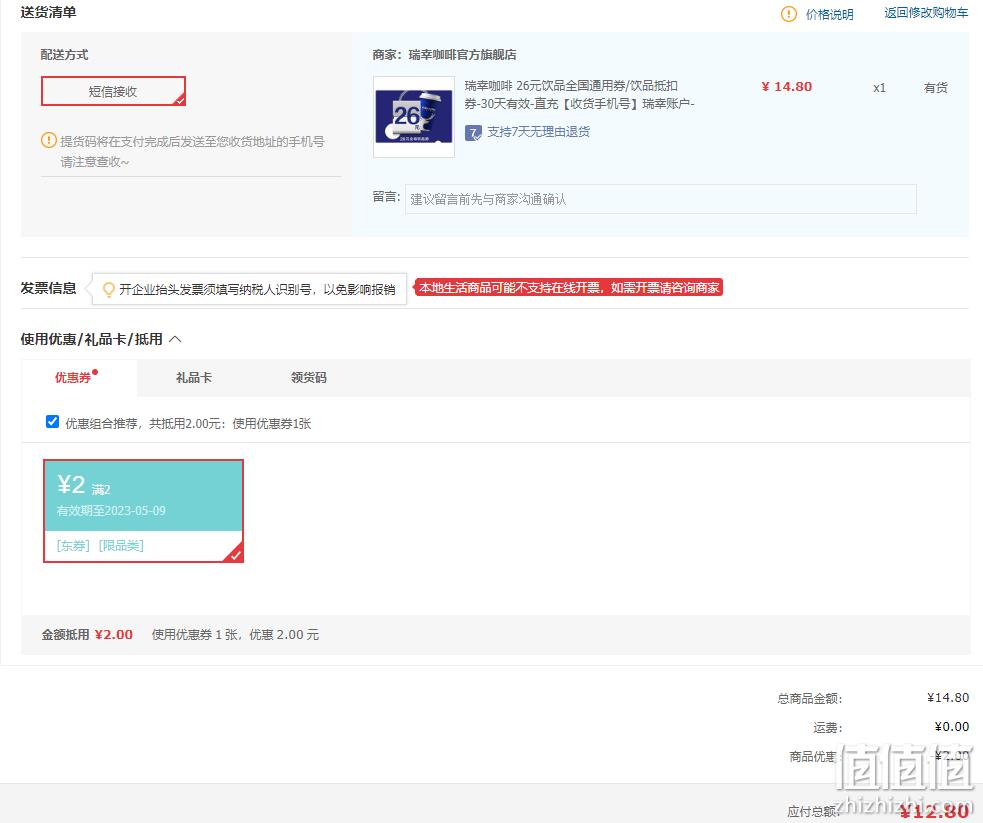
Task: Click the 发票信息 heading
Action: (x=48, y=288)
